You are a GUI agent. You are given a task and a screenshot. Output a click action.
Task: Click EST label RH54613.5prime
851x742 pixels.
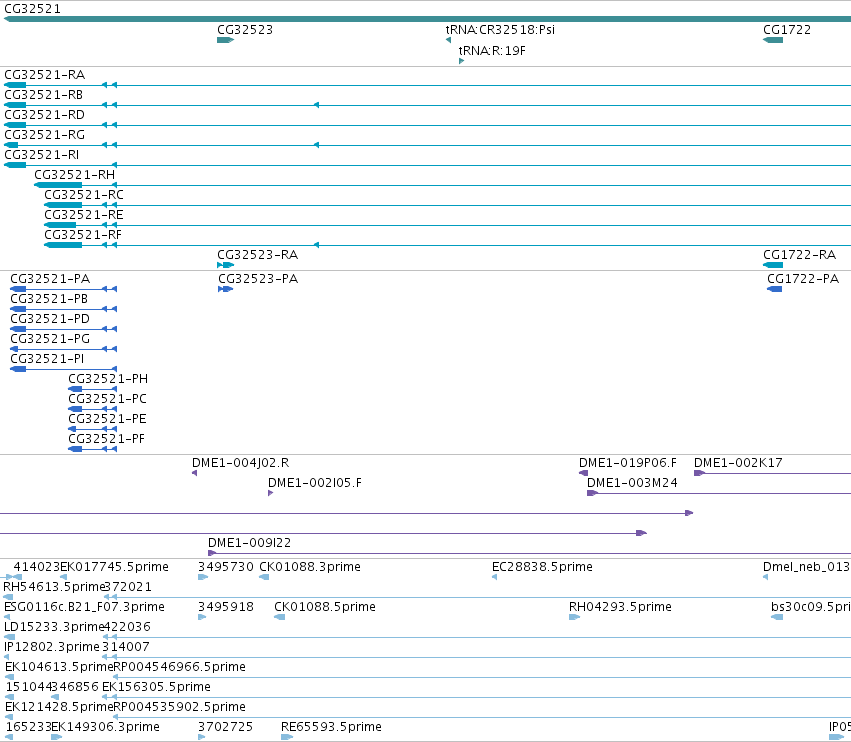[x=54, y=587]
